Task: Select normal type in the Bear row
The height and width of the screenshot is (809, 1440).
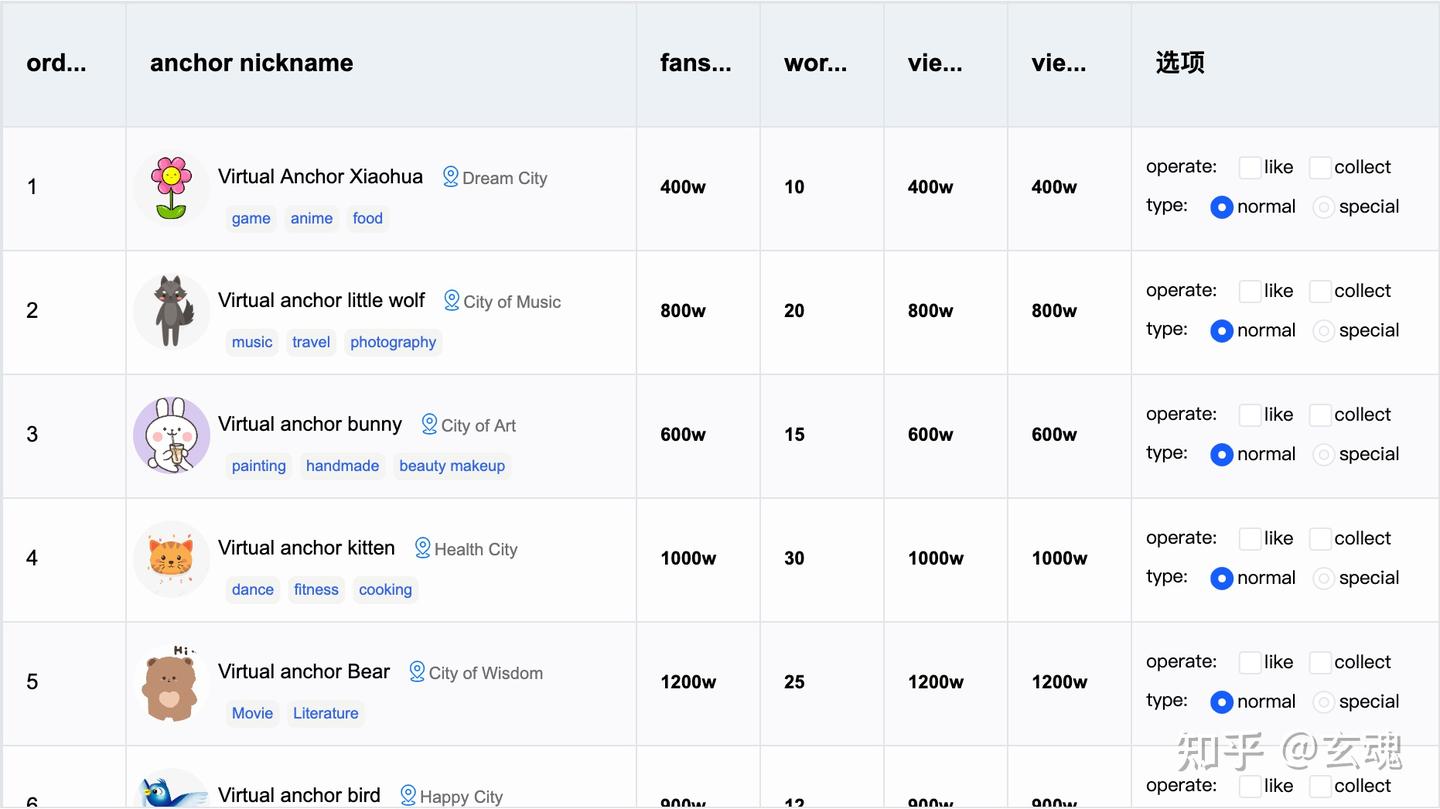Action: [1221, 702]
